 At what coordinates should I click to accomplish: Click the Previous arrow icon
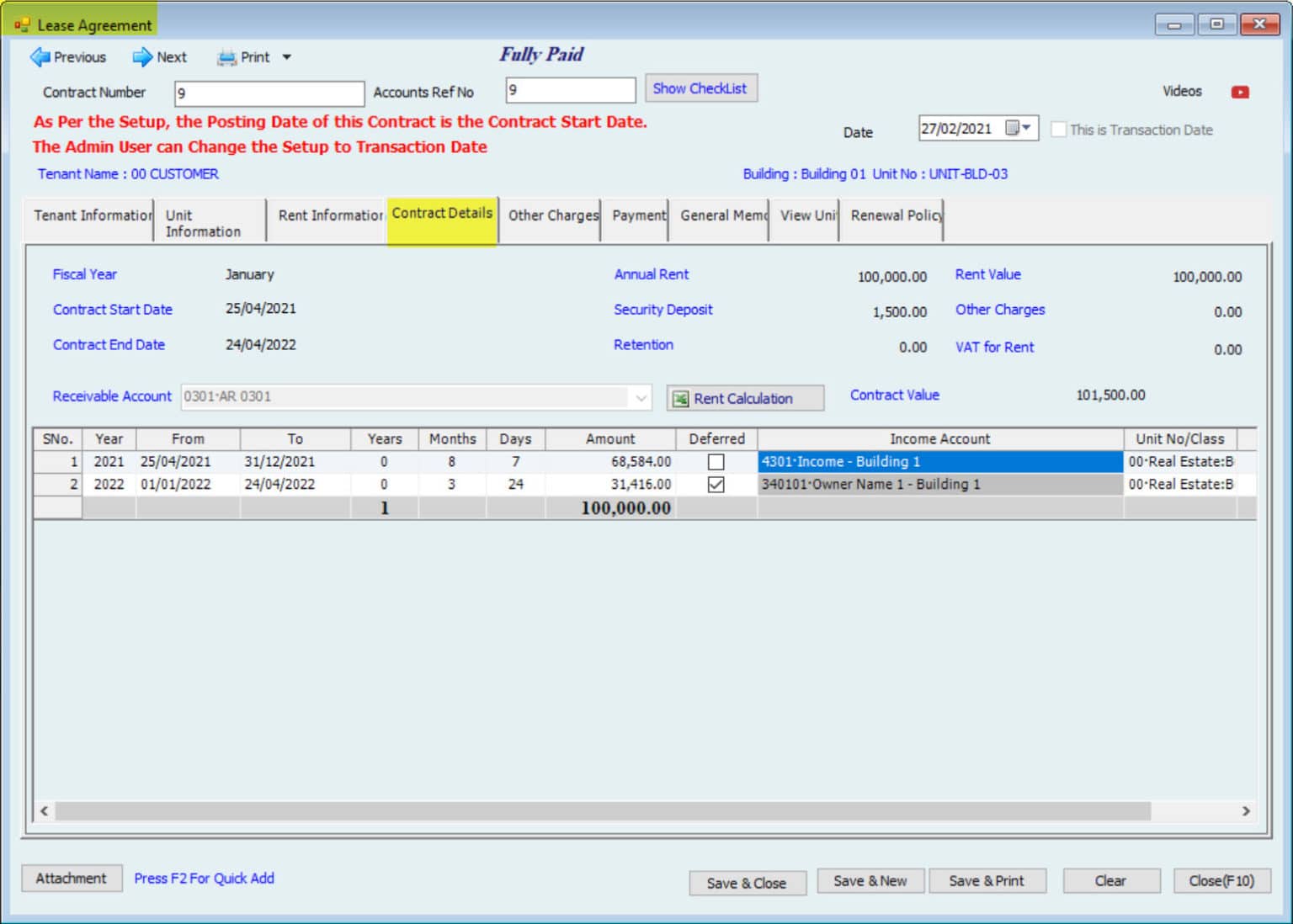40,57
